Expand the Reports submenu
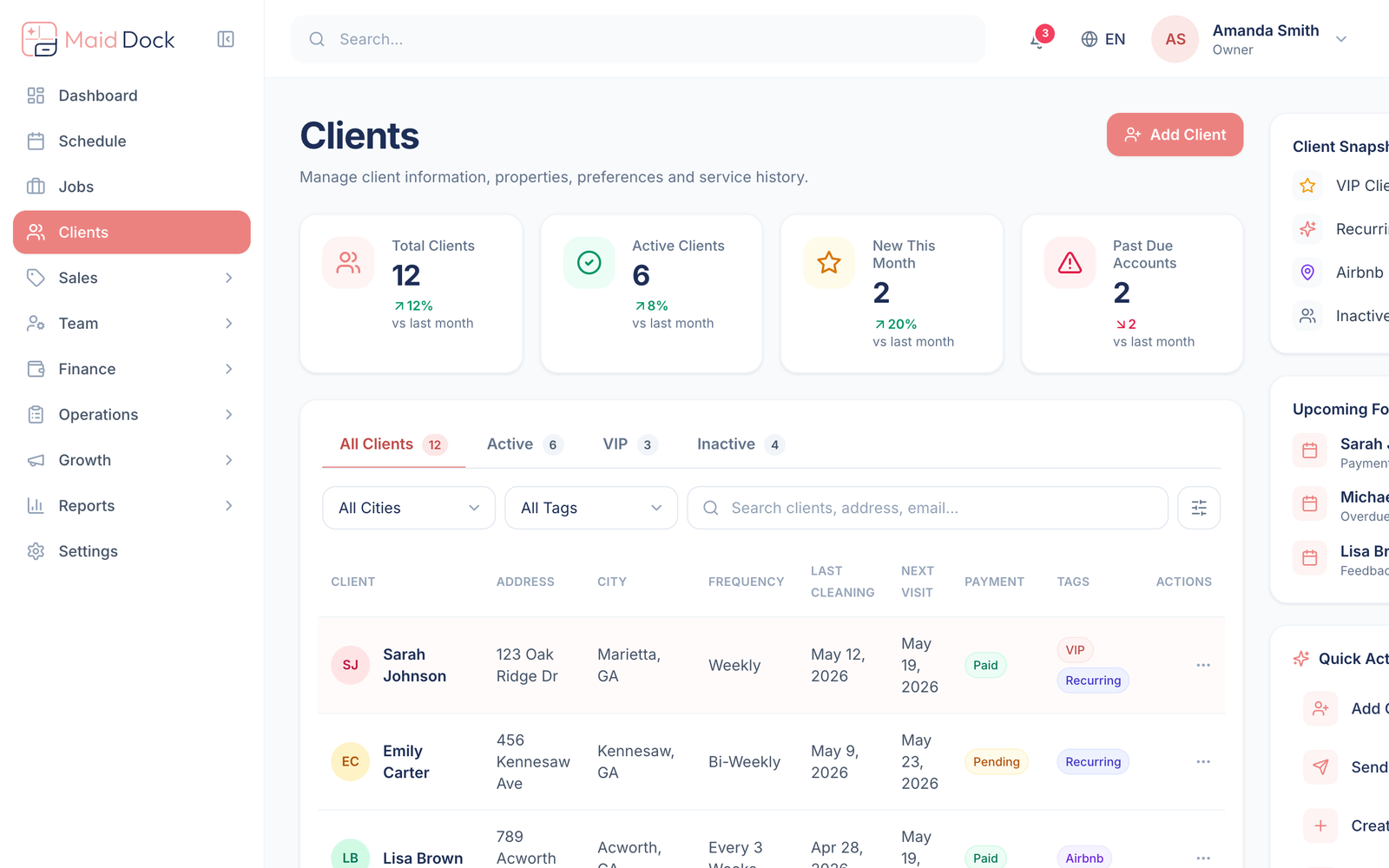The image size is (1389, 868). [x=229, y=506]
